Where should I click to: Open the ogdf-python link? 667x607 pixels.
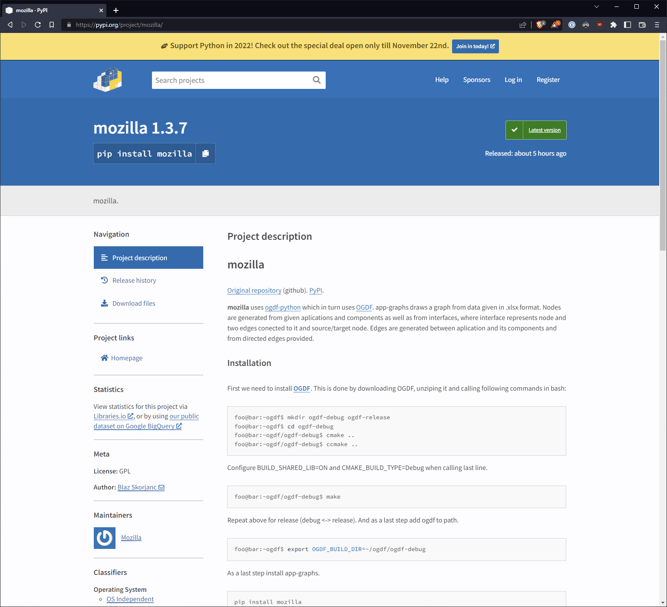[282, 307]
